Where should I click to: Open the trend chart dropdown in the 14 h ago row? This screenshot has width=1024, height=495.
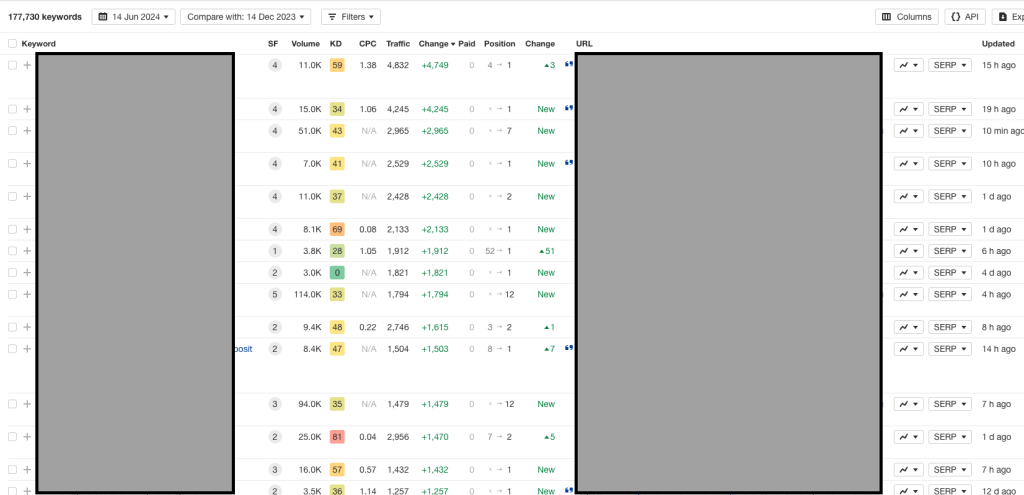click(x=908, y=349)
